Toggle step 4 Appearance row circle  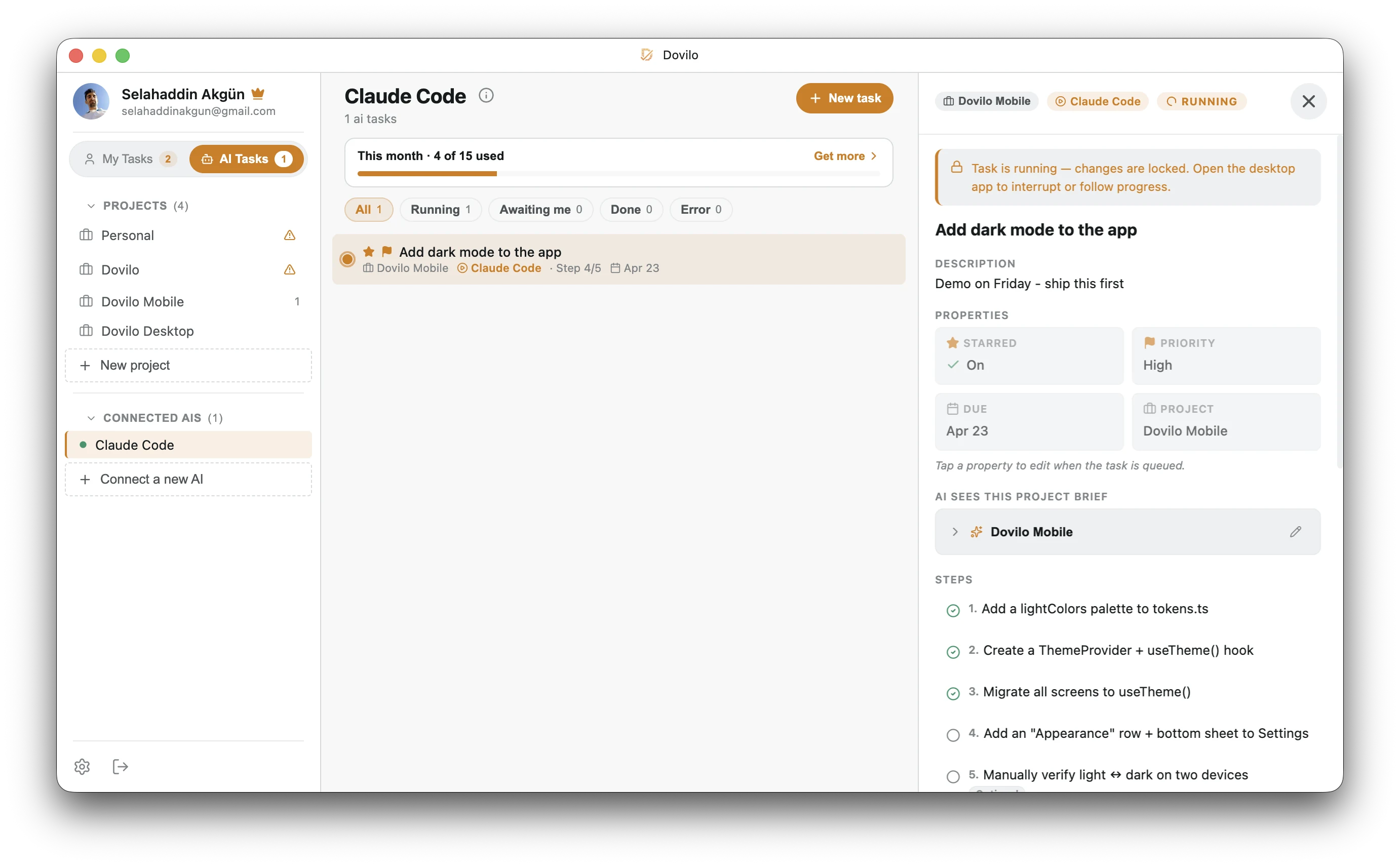click(953, 735)
